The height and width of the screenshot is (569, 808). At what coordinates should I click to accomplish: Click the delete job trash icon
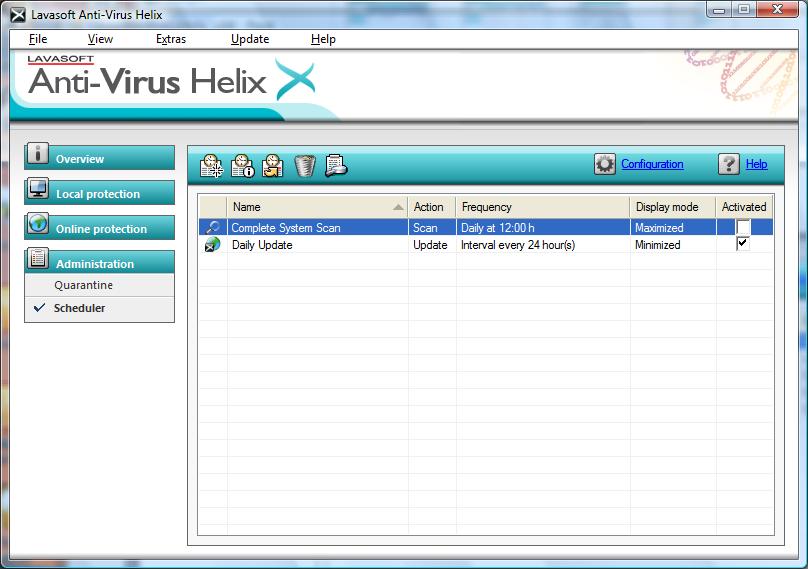[x=305, y=166]
